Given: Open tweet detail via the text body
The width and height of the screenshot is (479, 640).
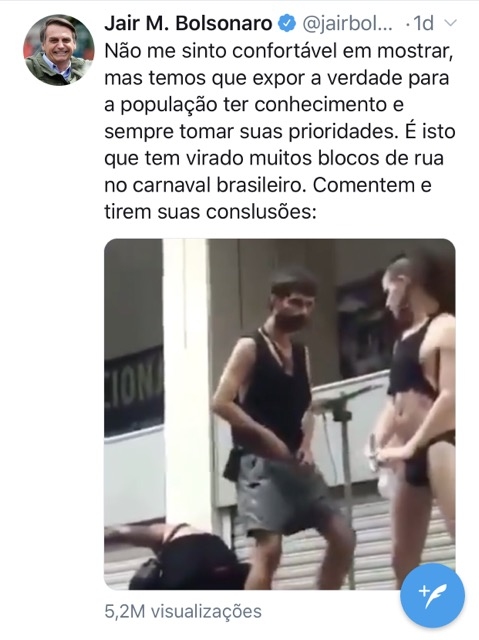Looking at the screenshot, I should point(280,131).
